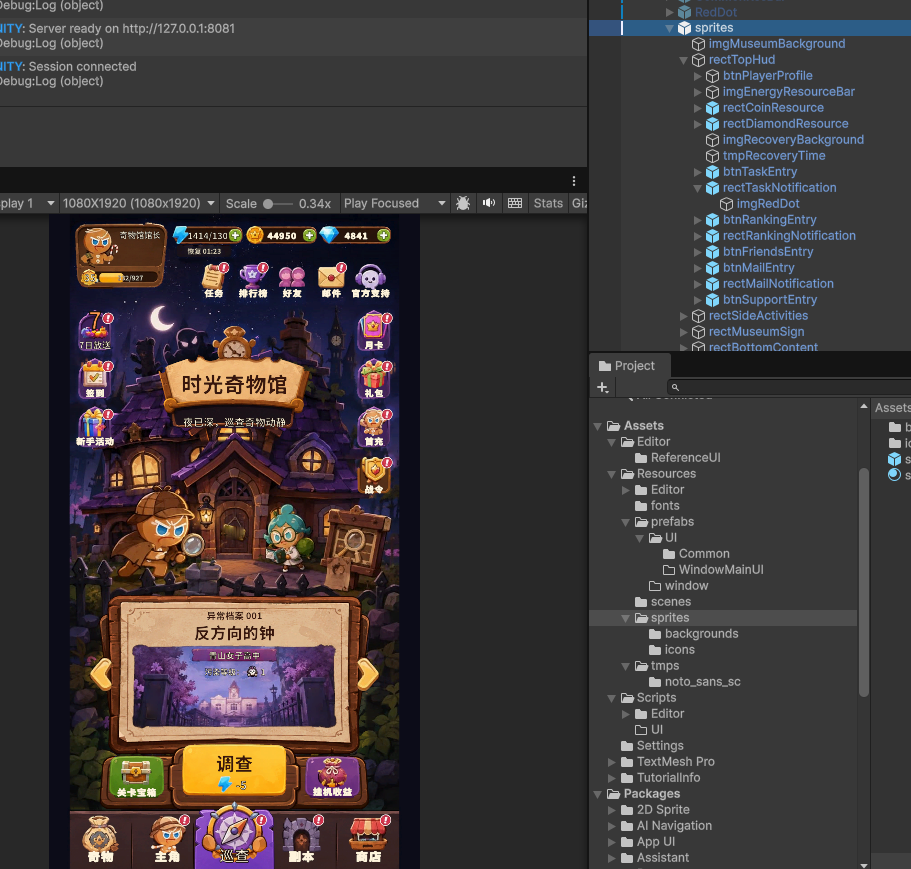
Task: Select the 奇物 bottom navigation icon
Action: [101, 839]
